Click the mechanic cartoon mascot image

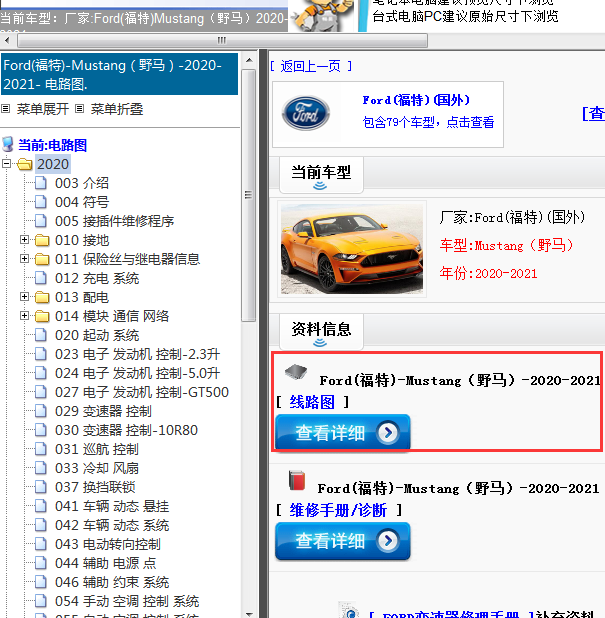[321, 16]
